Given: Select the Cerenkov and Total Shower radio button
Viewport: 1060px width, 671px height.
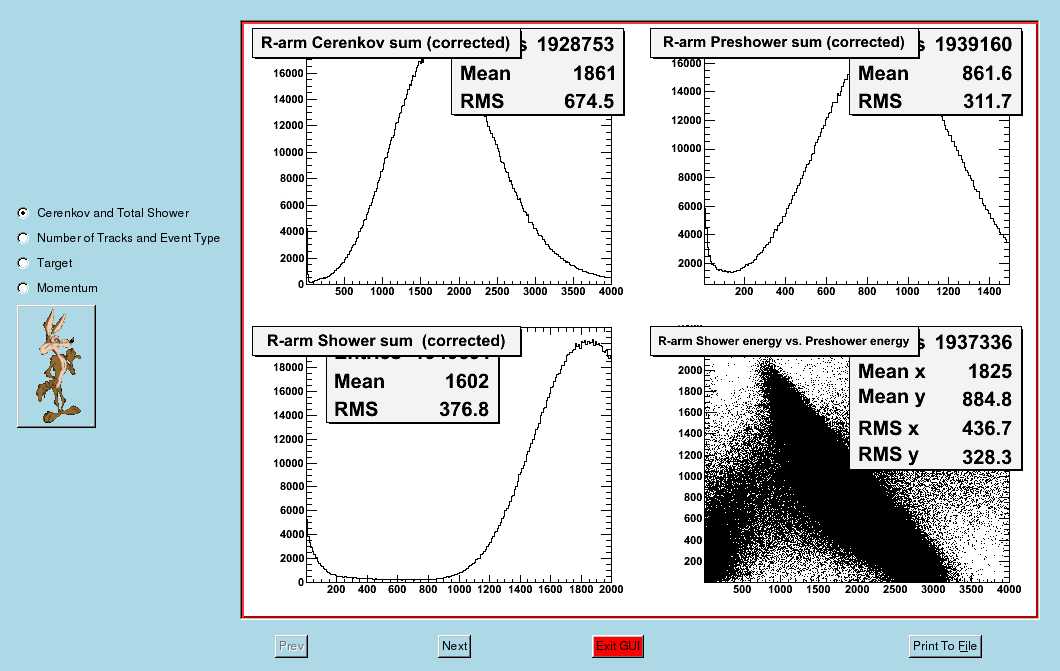Looking at the screenshot, I should [x=23, y=213].
